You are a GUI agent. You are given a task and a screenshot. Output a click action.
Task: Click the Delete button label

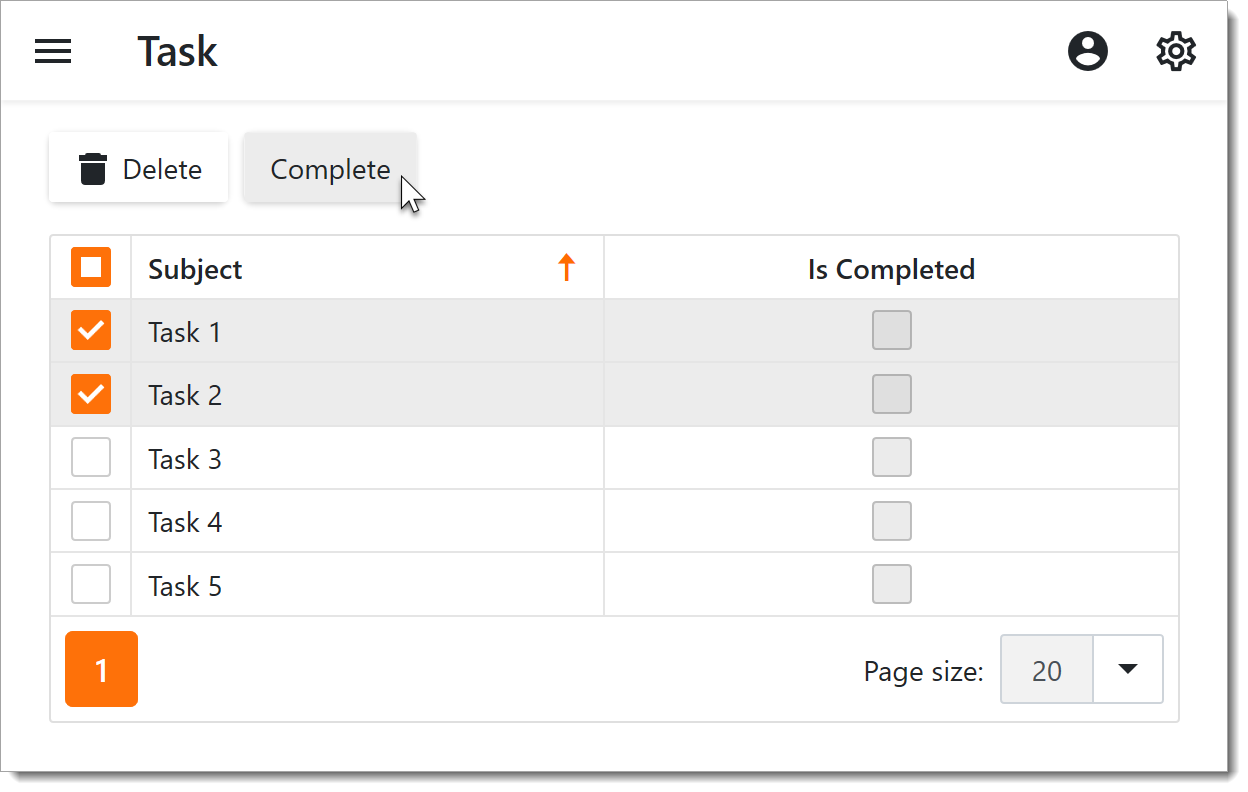(x=162, y=170)
